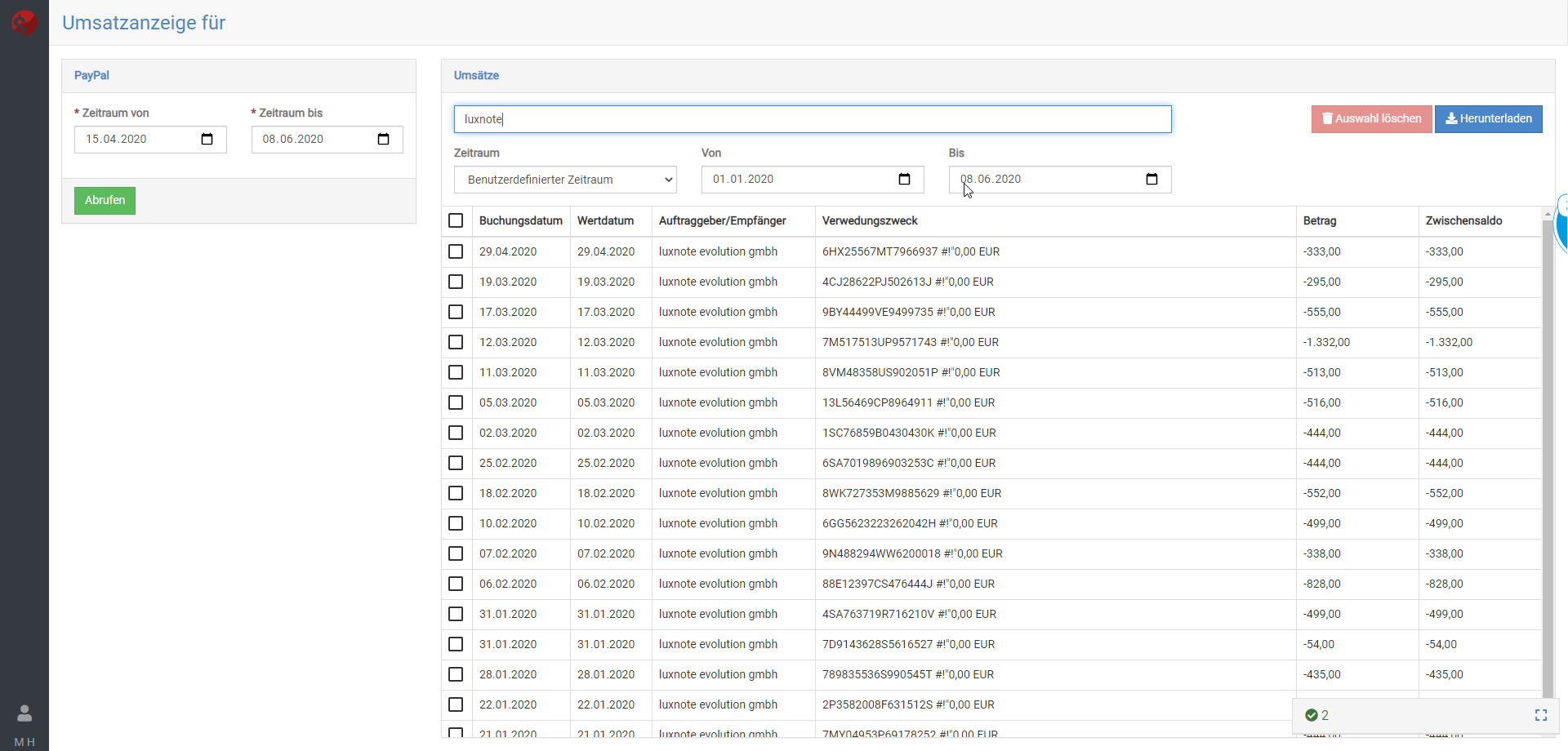This screenshot has height=751, width=1568.
Task: Open calendar picker for Zeitraum bis
Action: (x=384, y=139)
